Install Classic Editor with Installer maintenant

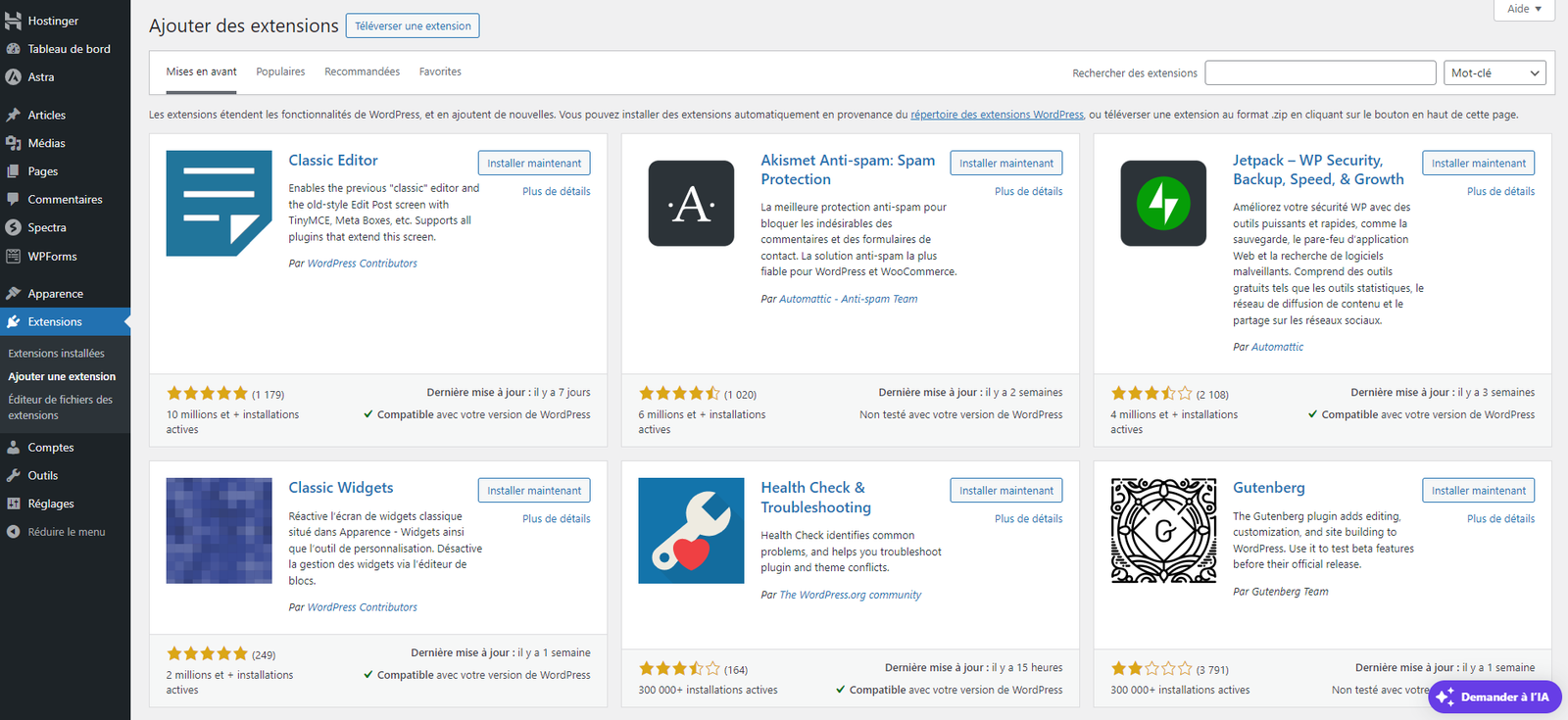(x=534, y=164)
